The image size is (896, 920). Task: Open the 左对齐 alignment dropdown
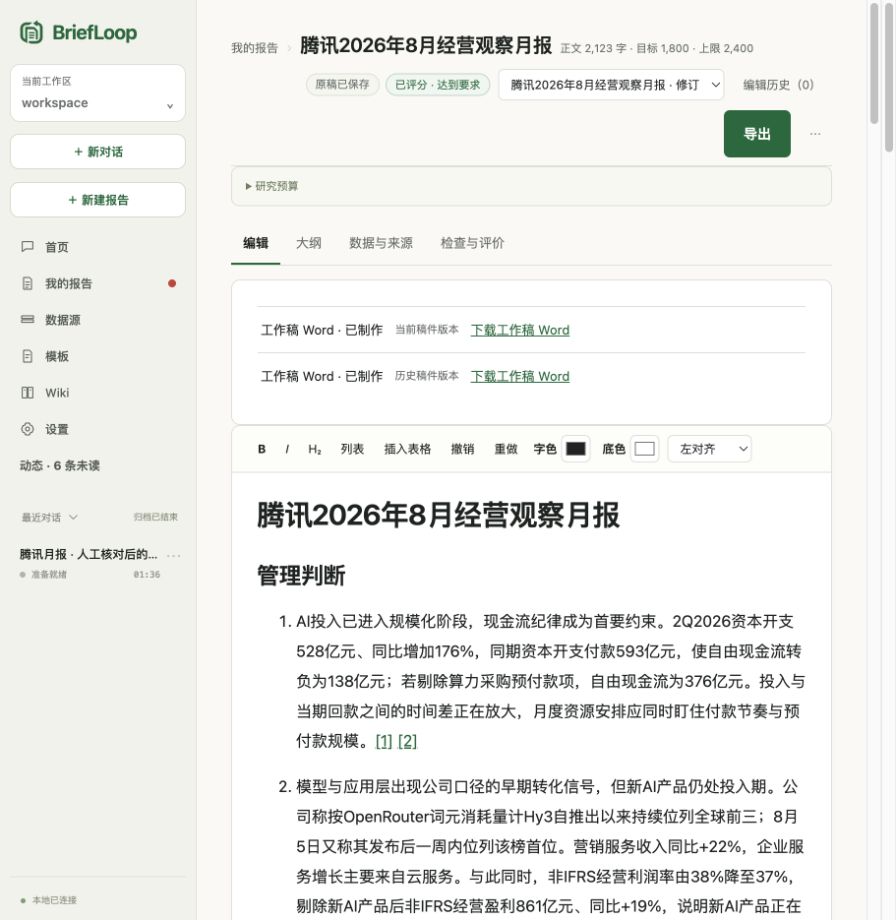[709, 449]
